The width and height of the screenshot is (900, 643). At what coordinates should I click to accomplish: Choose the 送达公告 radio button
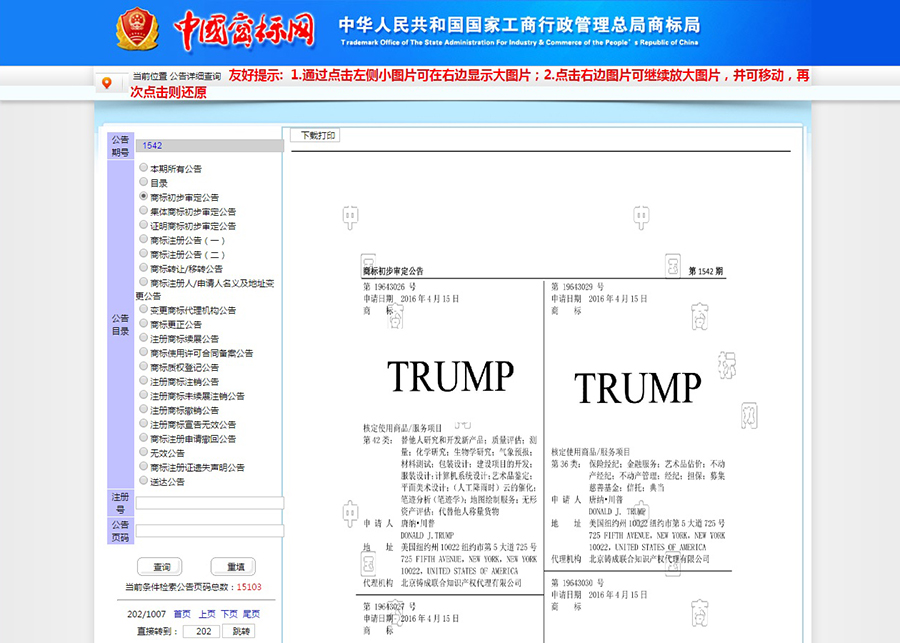tap(143, 481)
